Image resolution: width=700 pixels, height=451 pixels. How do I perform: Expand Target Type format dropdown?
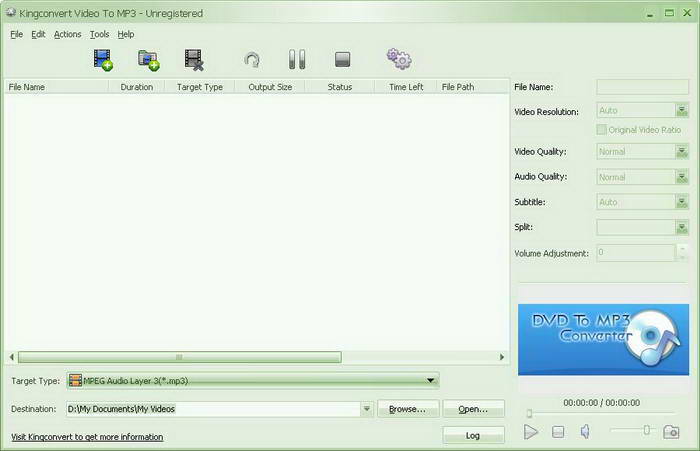point(430,380)
